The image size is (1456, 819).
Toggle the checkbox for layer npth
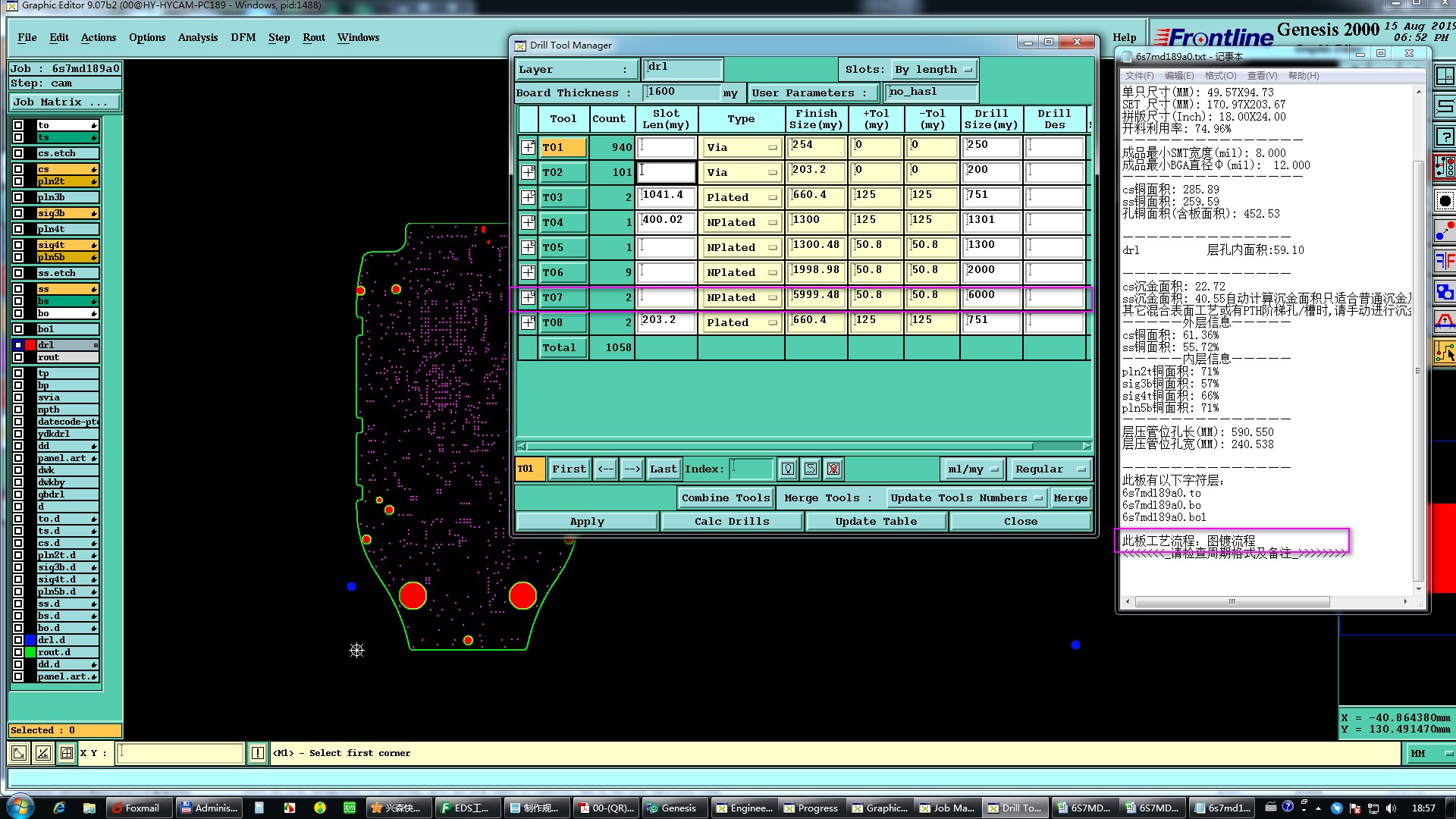[18, 409]
